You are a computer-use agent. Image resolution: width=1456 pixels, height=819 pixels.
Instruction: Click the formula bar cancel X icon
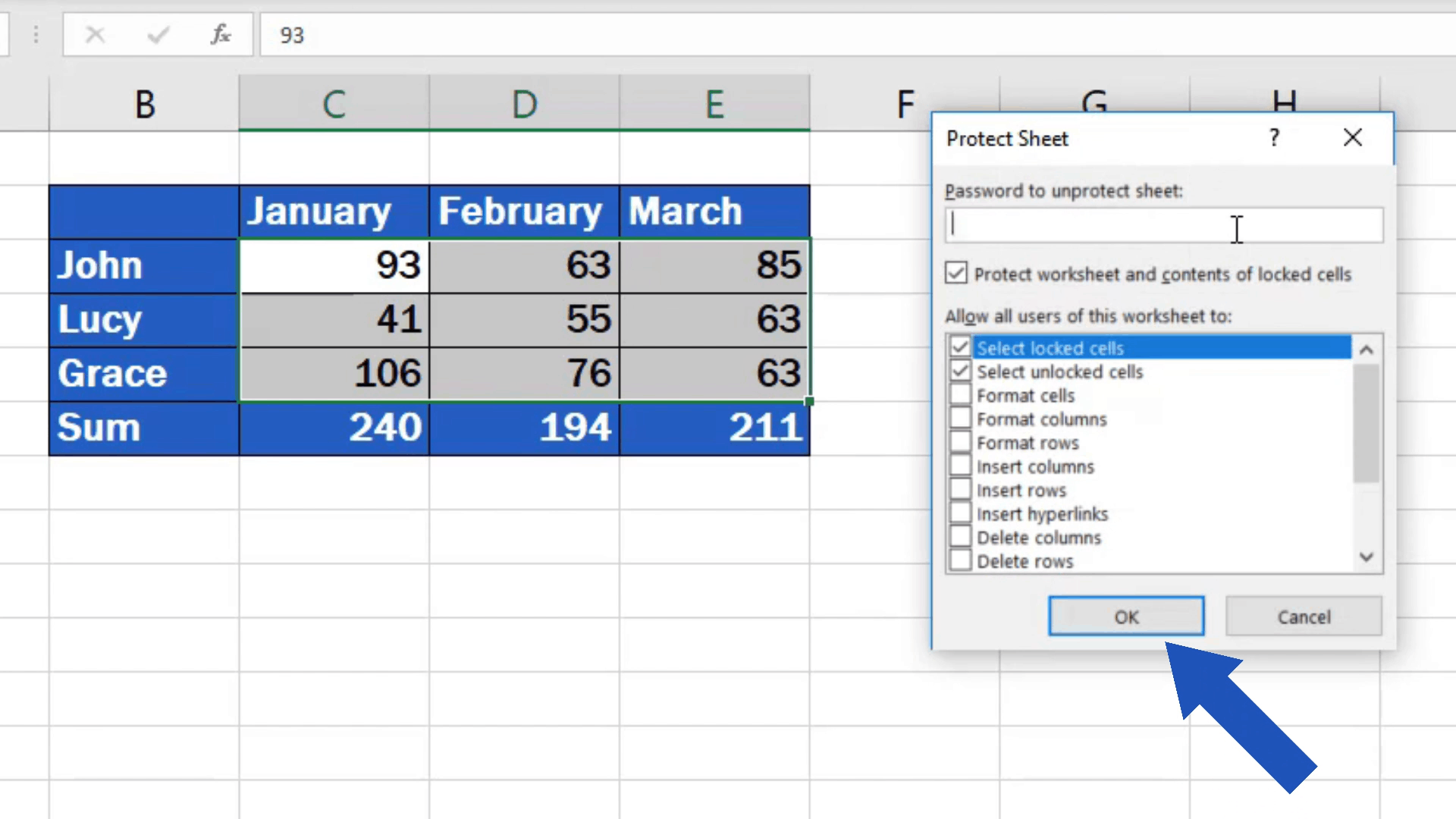95,34
